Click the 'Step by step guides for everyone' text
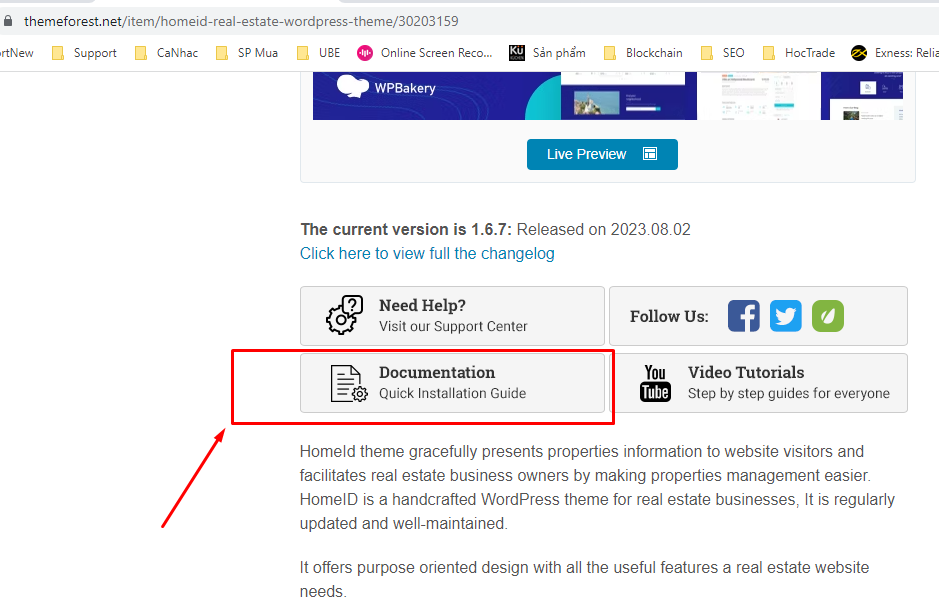 tap(789, 393)
